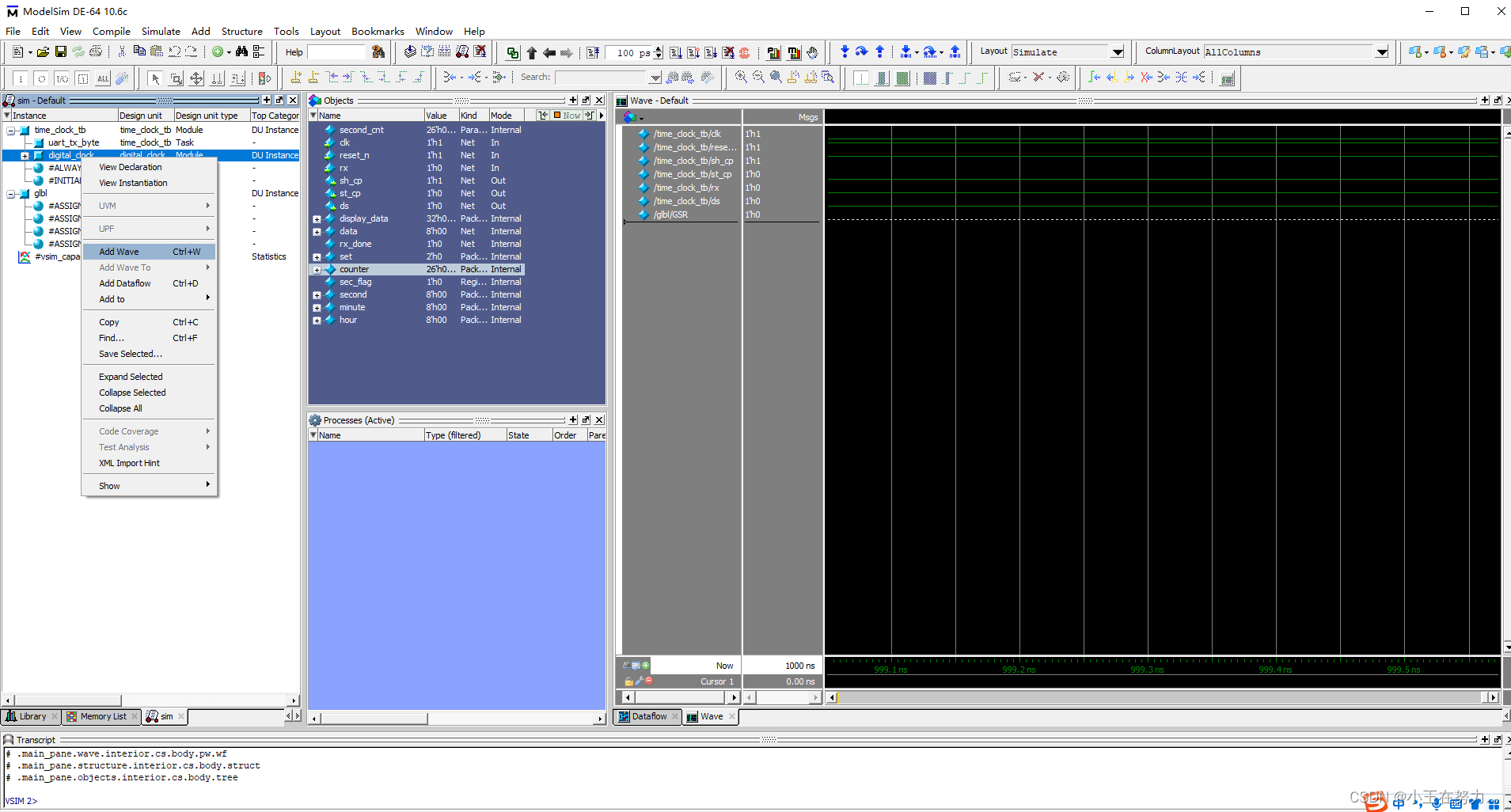The width and height of the screenshot is (1511, 812).
Task: Click the Find binoculars icon
Action: pyautogui.click(x=241, y=52)
